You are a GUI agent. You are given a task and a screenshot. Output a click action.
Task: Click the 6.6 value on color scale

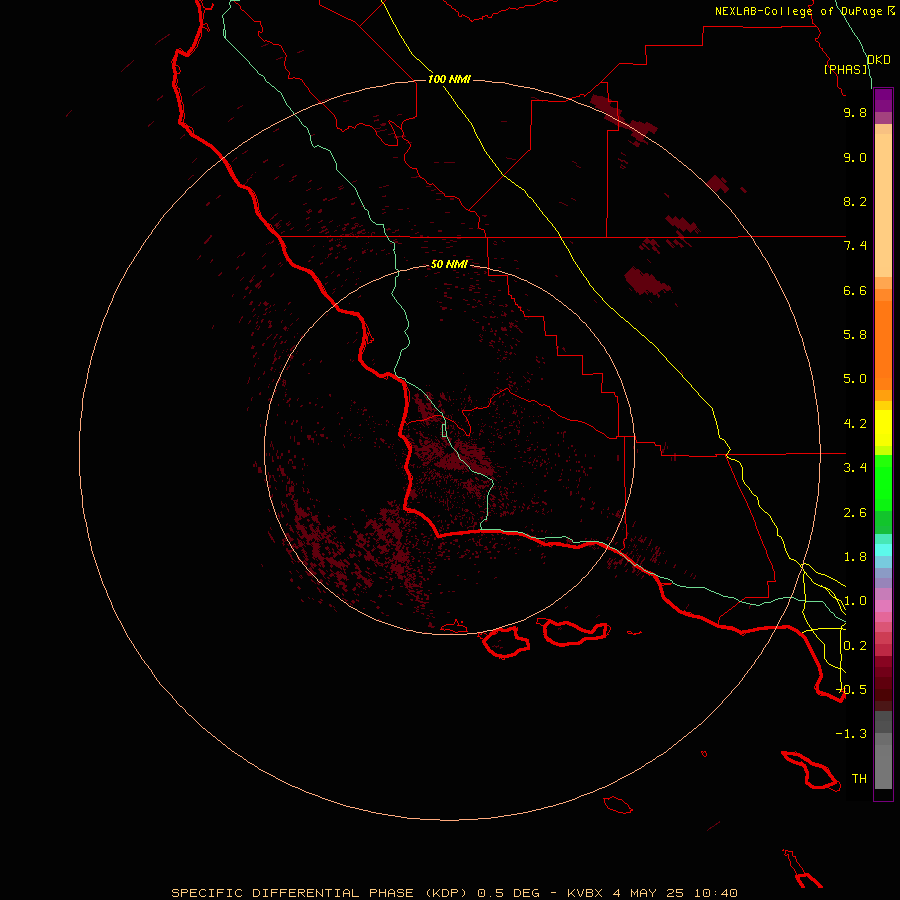point(855,290)
